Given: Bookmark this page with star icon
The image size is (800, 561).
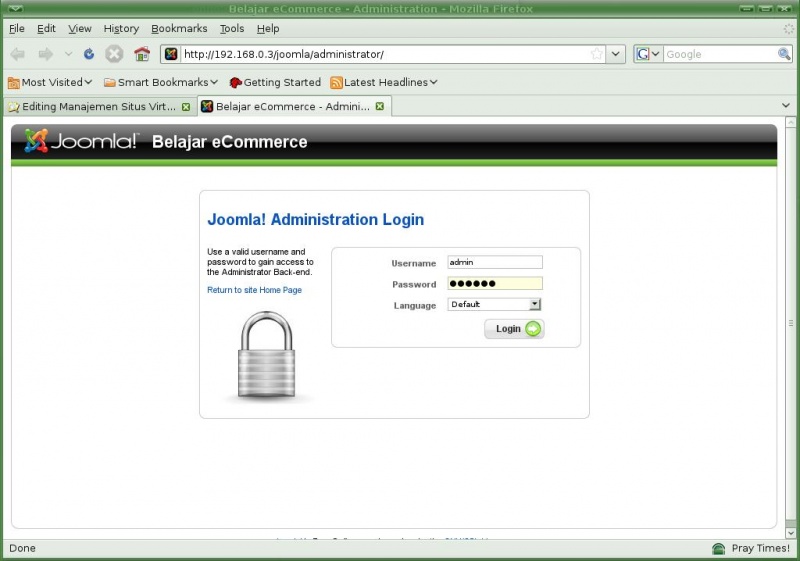Looking at the screenshot, I should (x=596, y=54).
